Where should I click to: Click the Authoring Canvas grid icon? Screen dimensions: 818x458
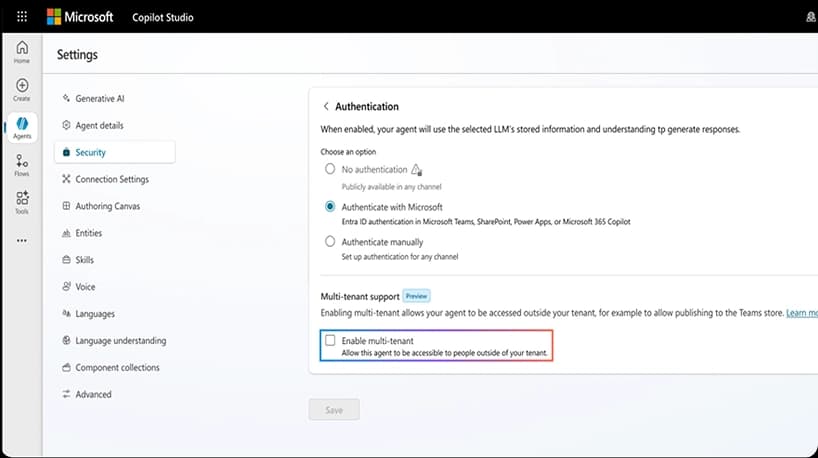(66, 206)
